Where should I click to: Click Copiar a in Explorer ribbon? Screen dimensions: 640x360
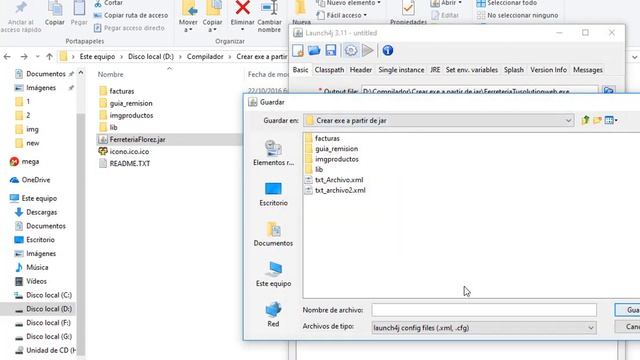pos(213,17)
